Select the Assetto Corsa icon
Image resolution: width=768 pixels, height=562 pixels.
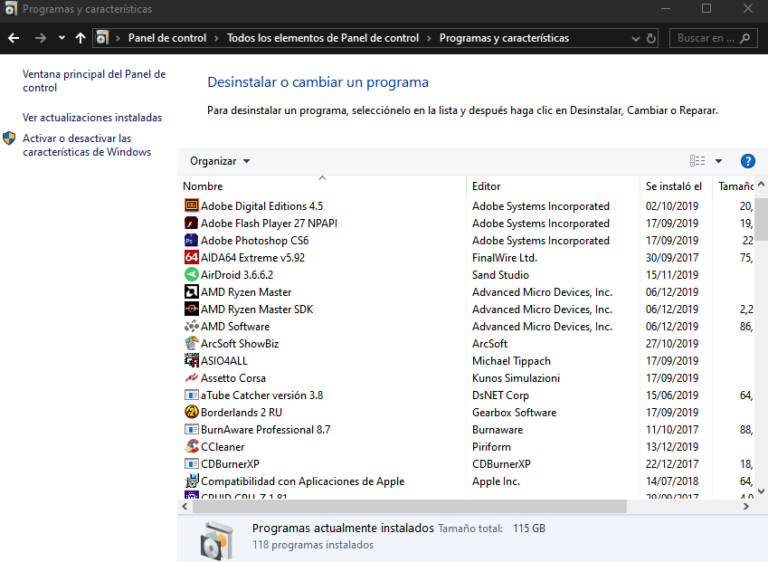pyautogui.click(x=191, y=378)
